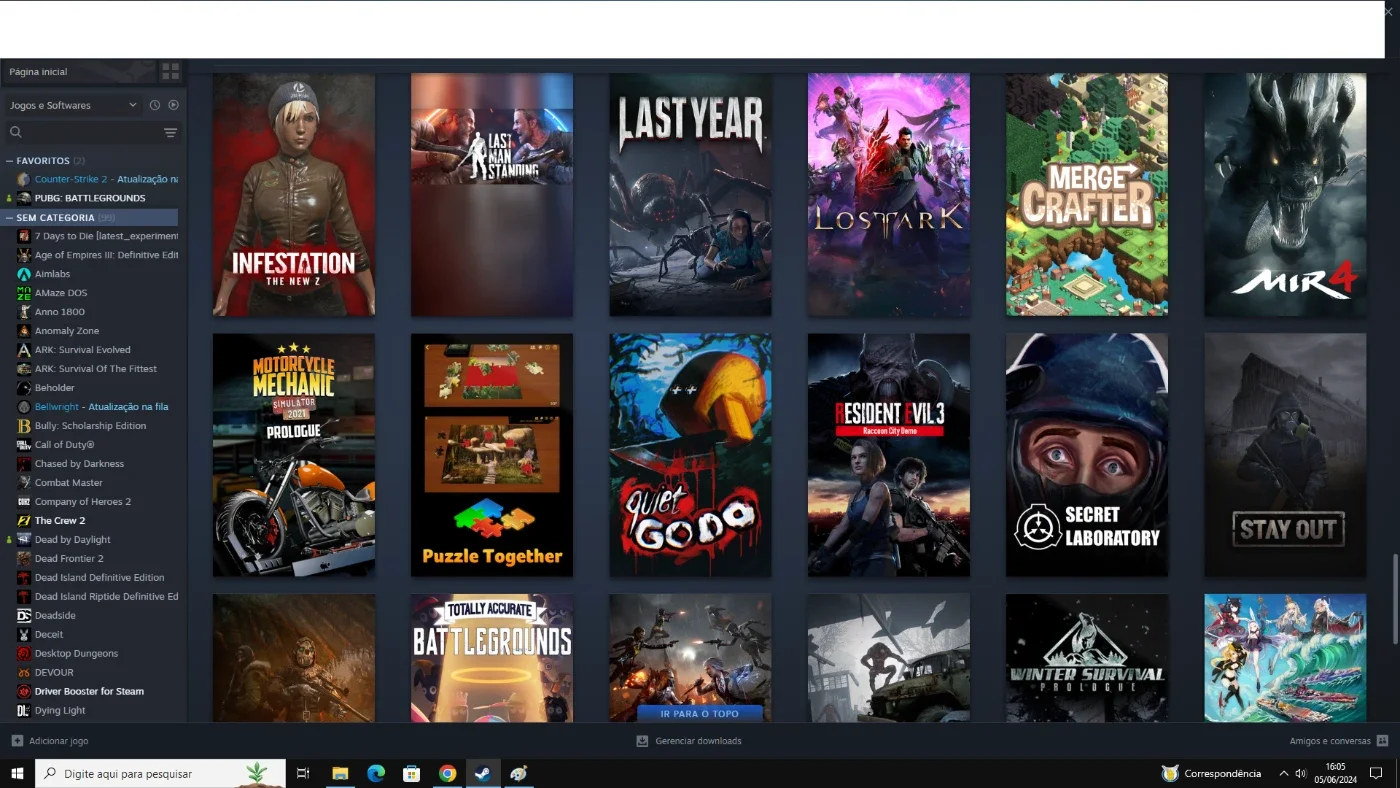This screenshot has width=1400, height=788.
Task: Open the friends and chat icon
Action: pyautogui.click(x=1382, y=741)
